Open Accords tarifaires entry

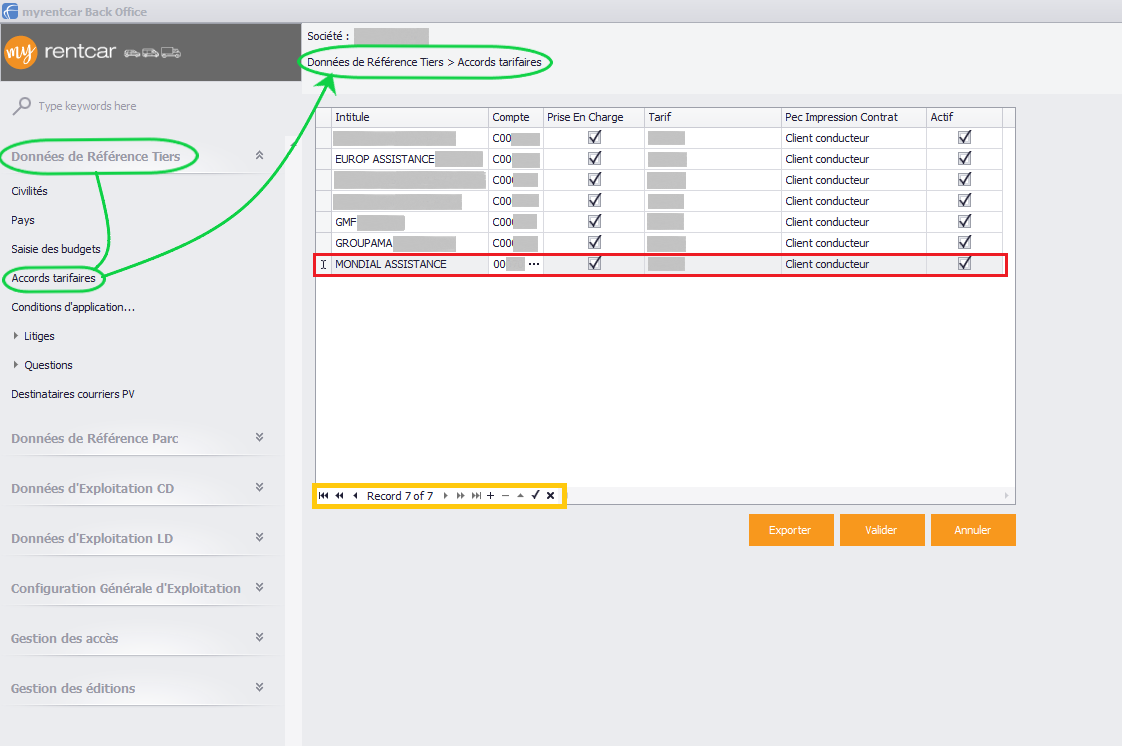click(x=54, y=278)
